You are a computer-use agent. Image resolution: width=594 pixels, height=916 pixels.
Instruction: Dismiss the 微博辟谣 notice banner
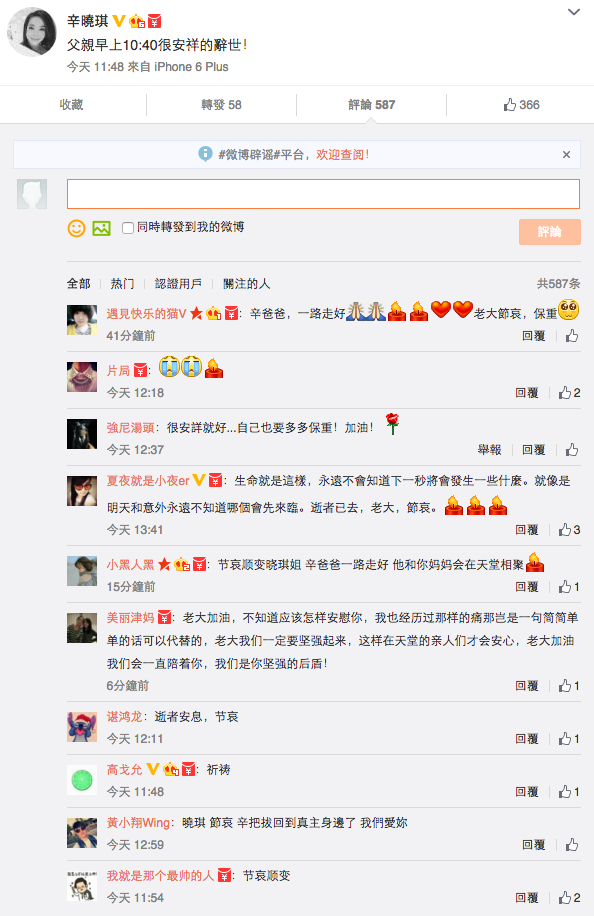(566, 155)
